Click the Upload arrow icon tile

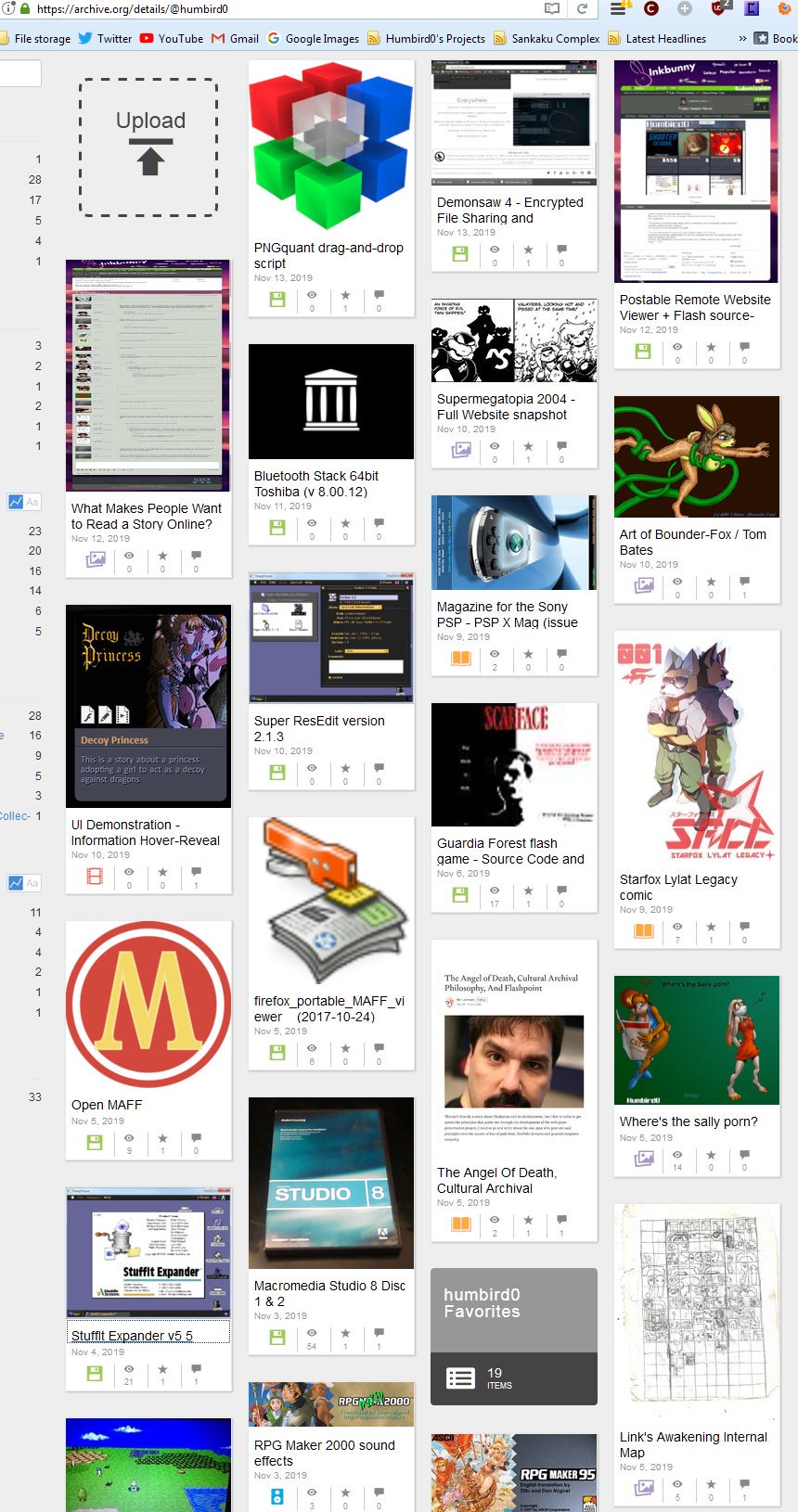(x=149, y=147)
